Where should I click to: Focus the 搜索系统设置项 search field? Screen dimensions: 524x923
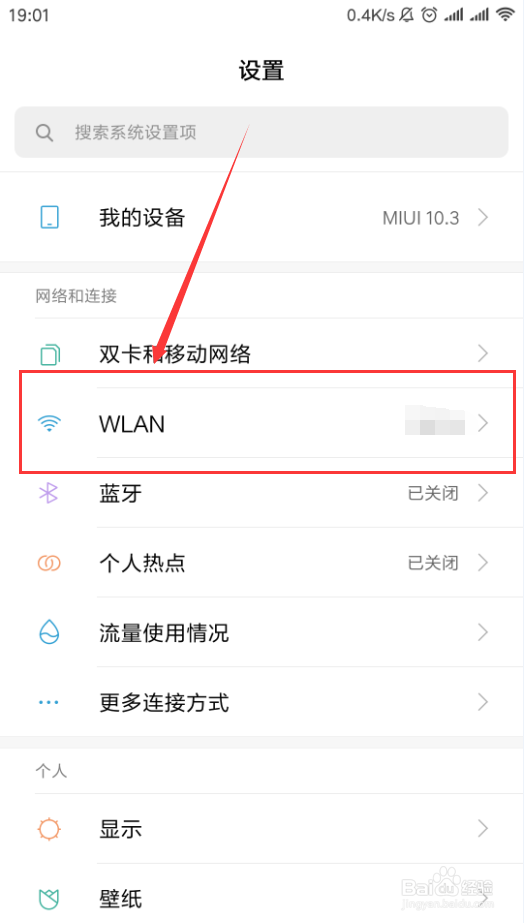[x=261, y=132]
